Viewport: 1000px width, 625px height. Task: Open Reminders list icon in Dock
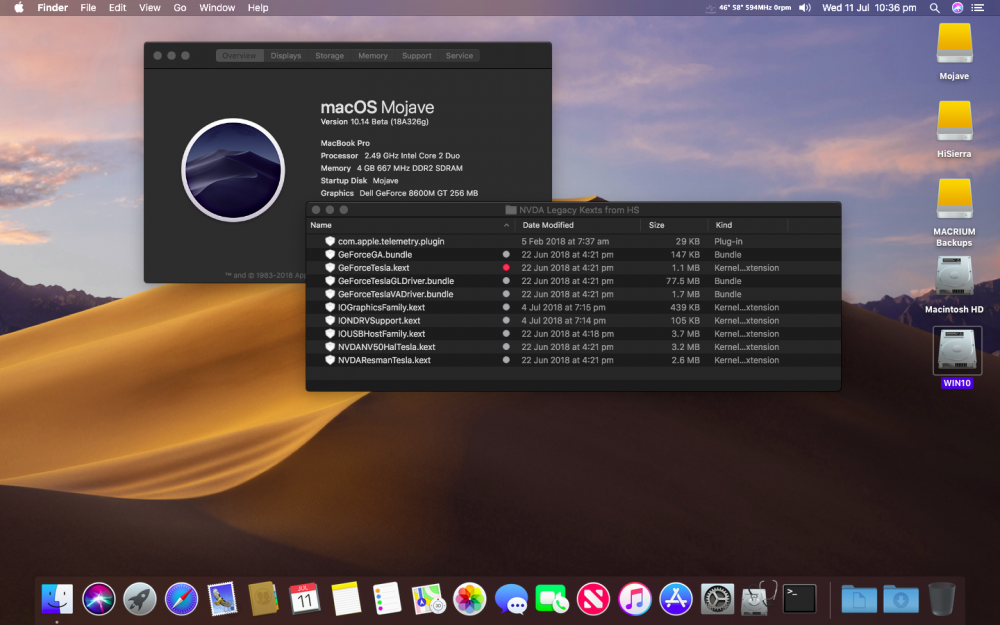coord(387,599)
